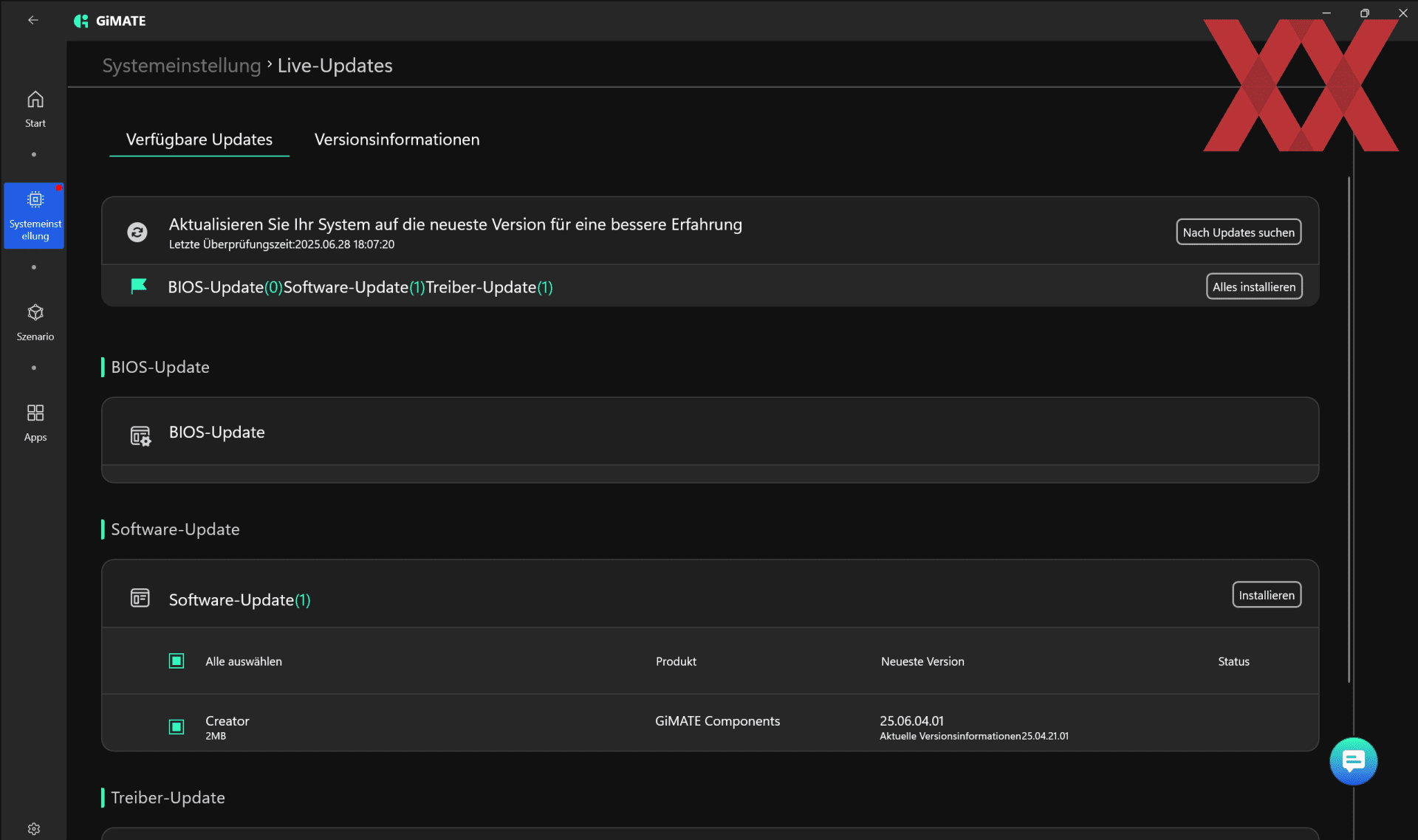Switch to Verfügbare Updates tab
Image resolution: width=1418 pixels, height=840 pixels.
199,140
